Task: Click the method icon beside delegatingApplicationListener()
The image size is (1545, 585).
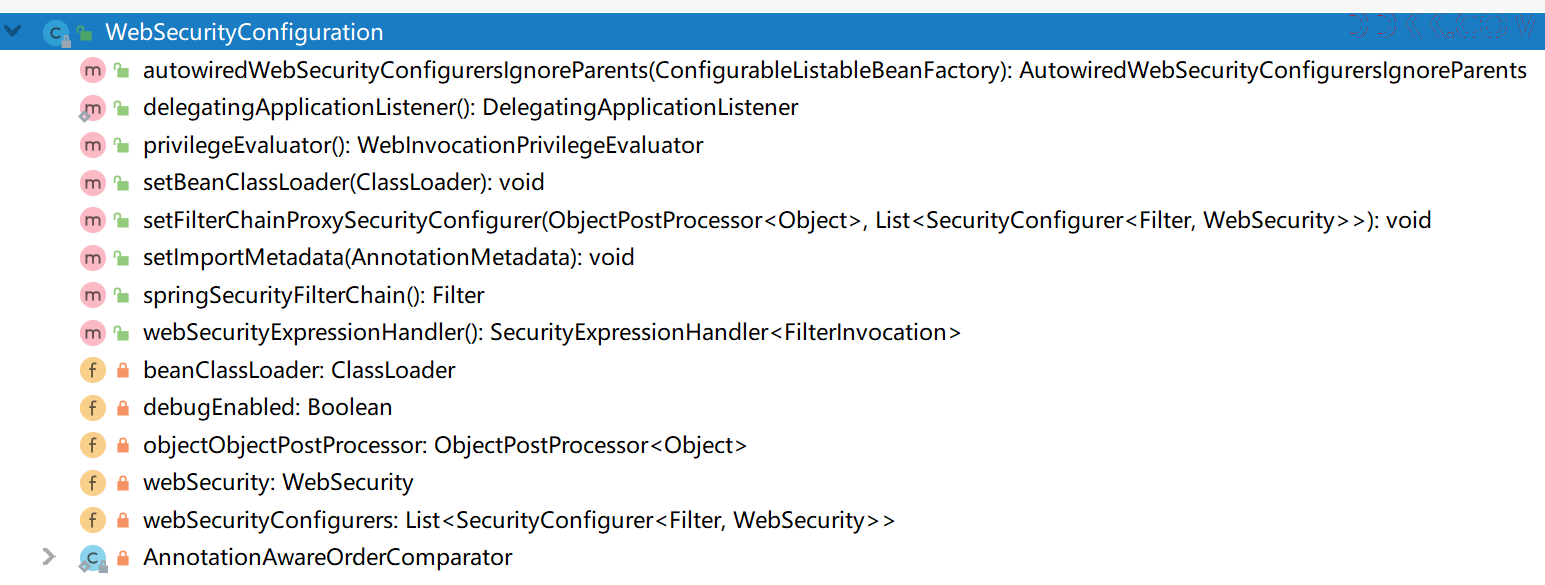Action: point(93,108)
